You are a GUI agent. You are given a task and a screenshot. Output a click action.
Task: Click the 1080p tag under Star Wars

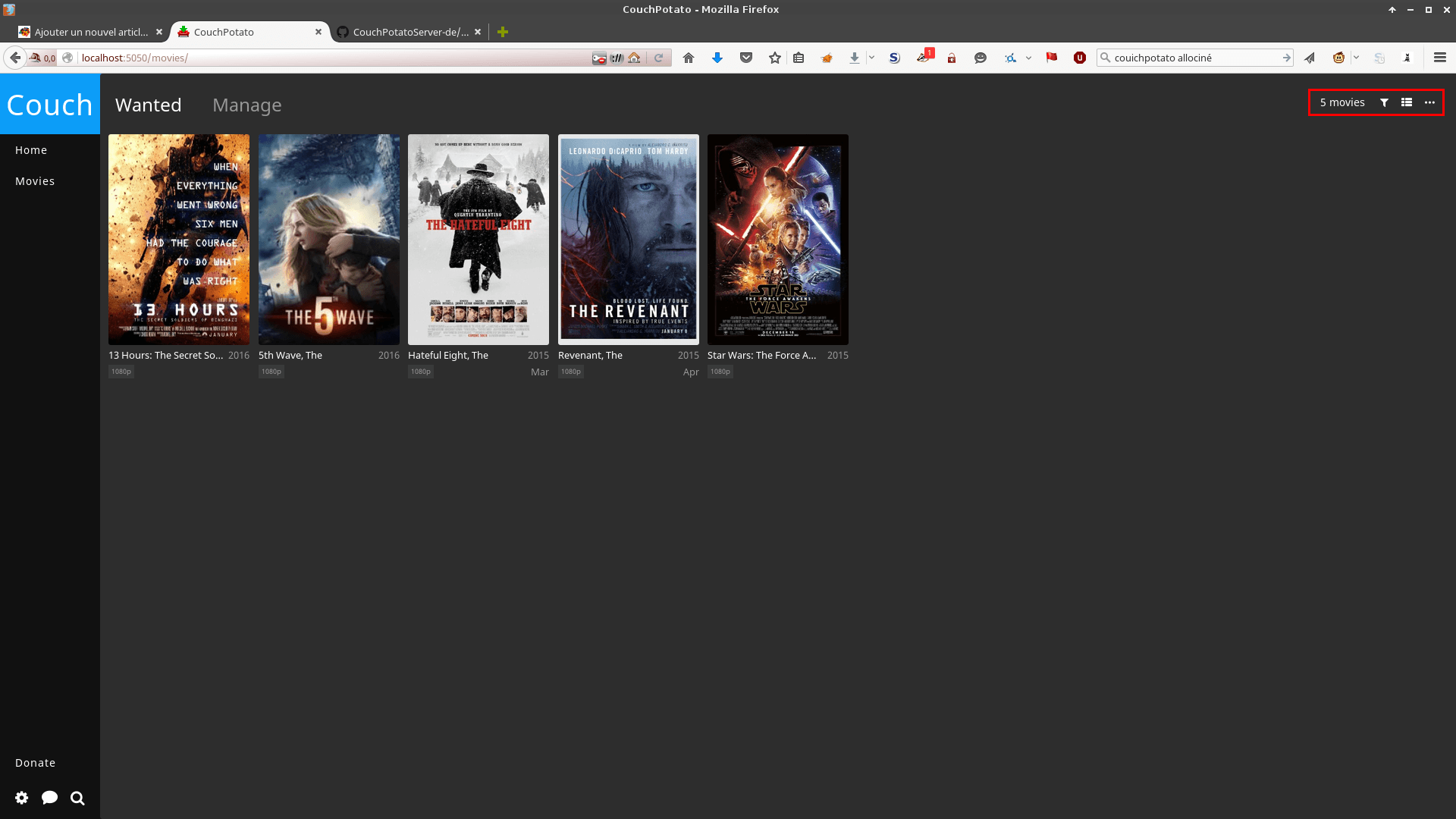point(720,372)
